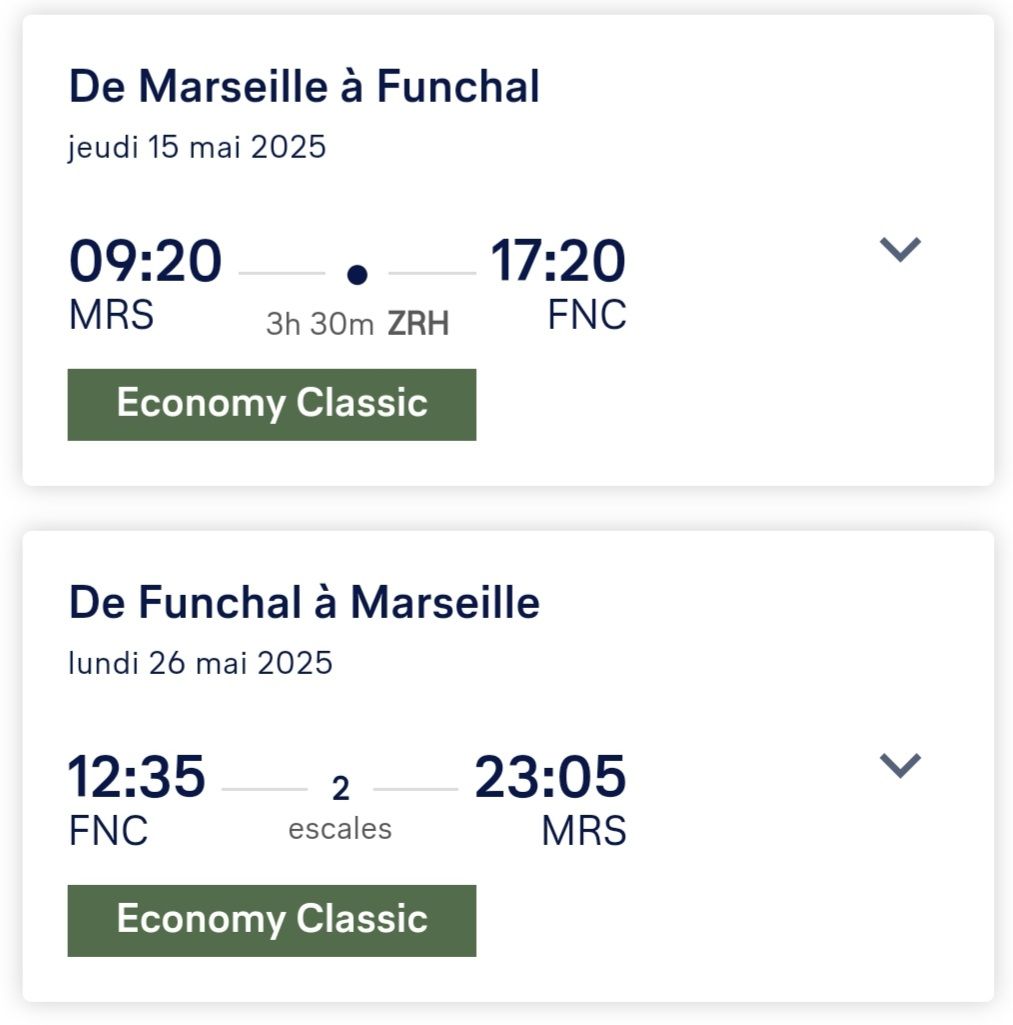Viewport: 1013px width, 1025px height.
Task: Click the MRS code under 09:20
Action: point(111,315)
